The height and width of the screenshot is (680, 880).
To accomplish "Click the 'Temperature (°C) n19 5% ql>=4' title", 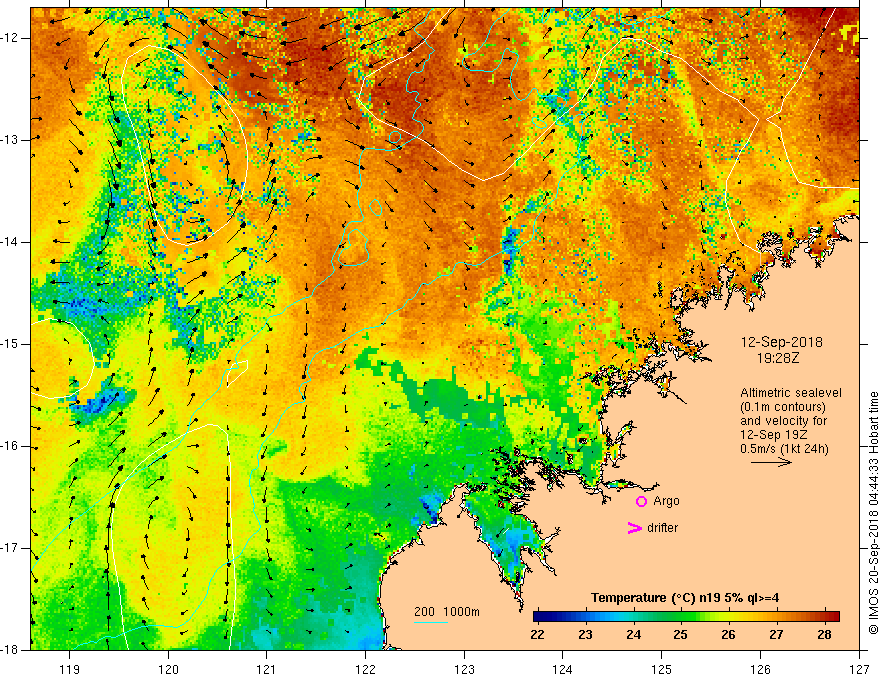I will click(685, 598).
